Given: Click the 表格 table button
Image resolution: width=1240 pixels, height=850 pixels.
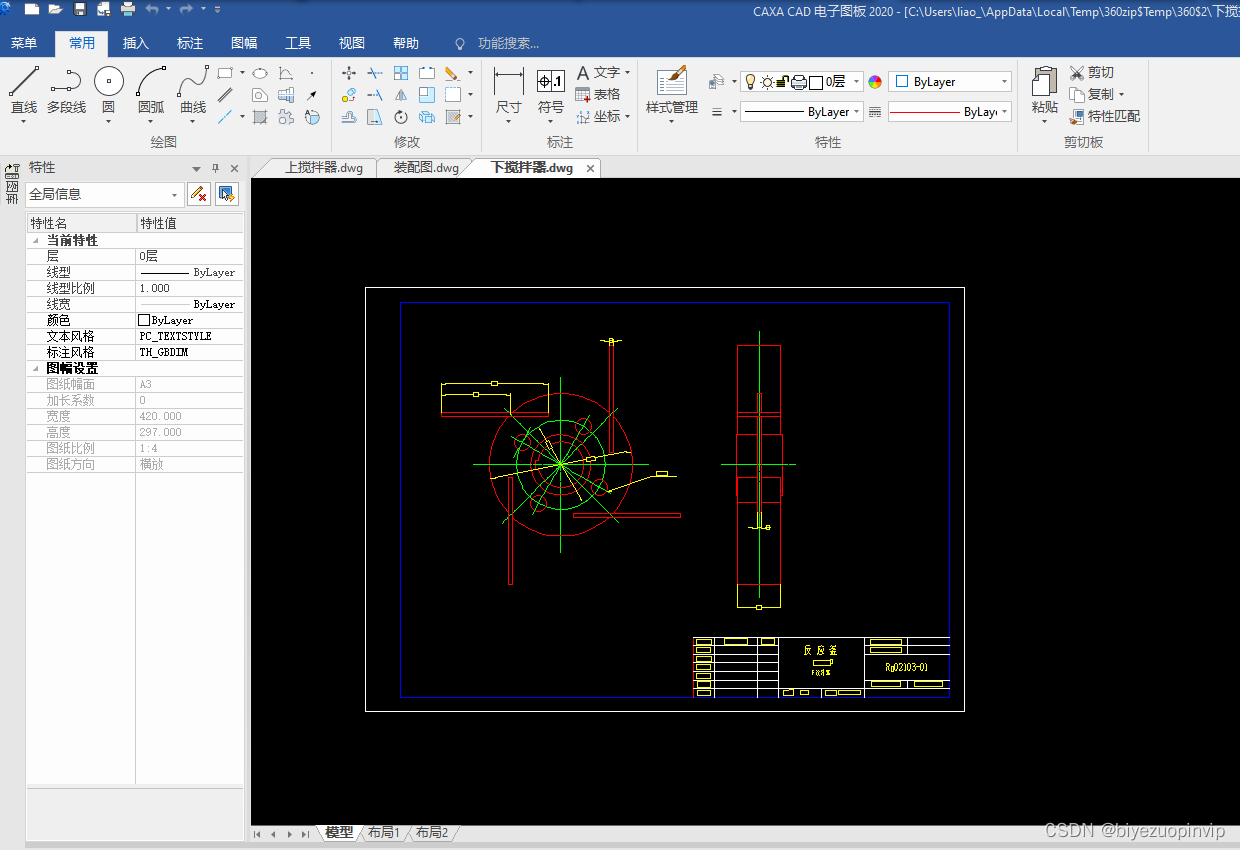Looking at the screenshot, I should [598, 94].
